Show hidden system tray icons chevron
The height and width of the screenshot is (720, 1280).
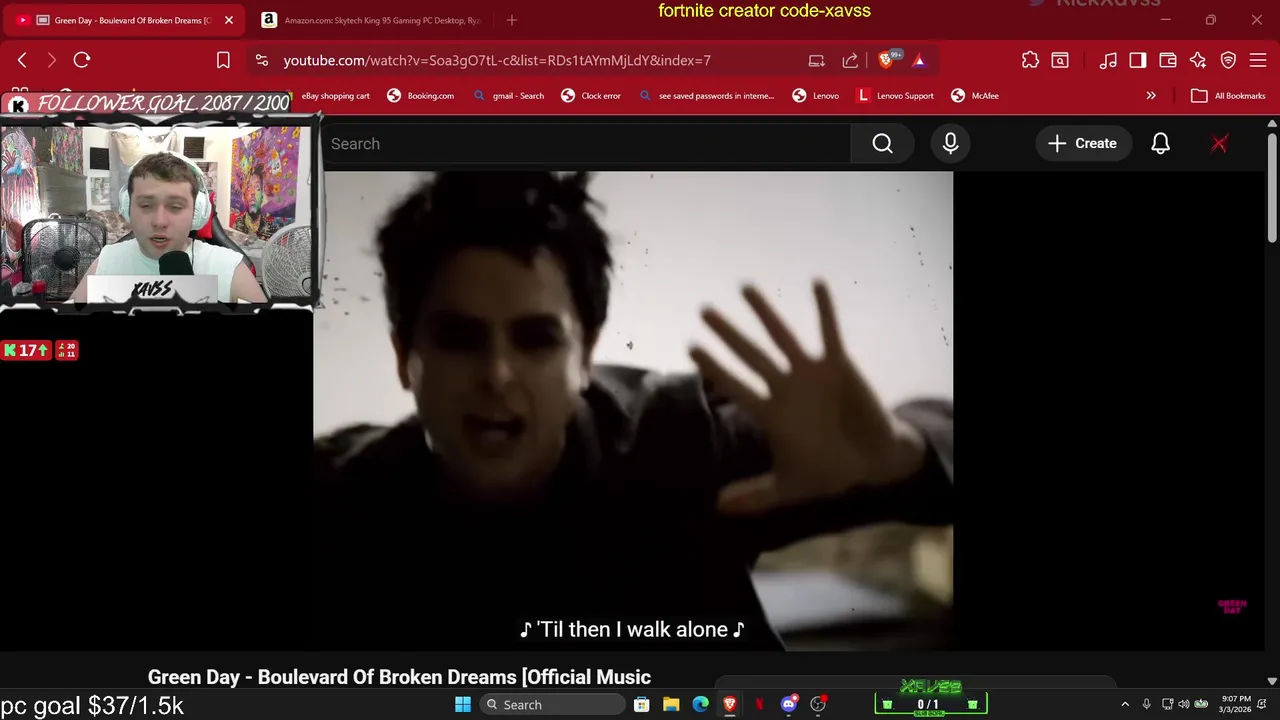(x=1125, y=705)
